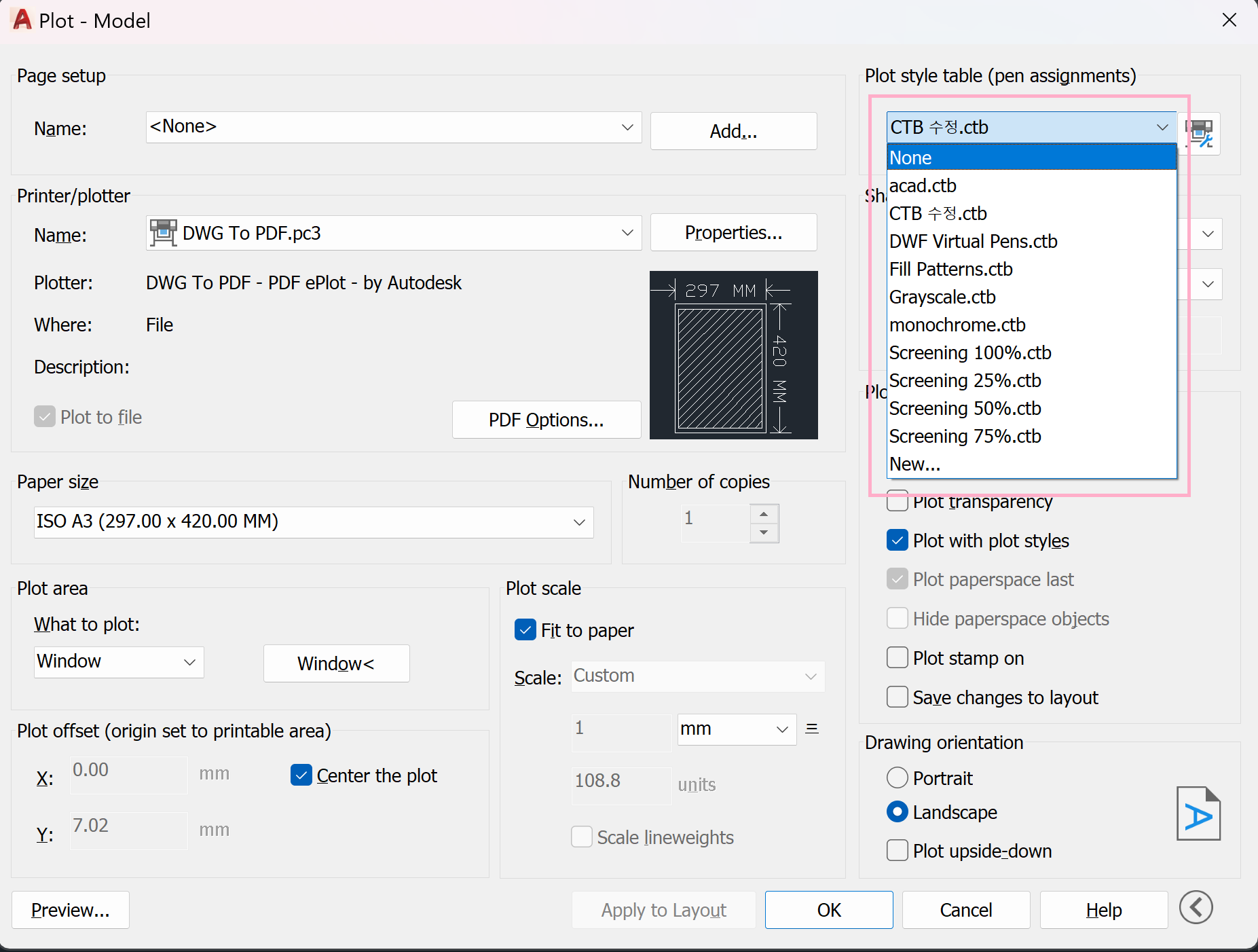1258x952 pixels.
Task: Select Grayscale.ctb plot style
Action: click(1031, 297)
